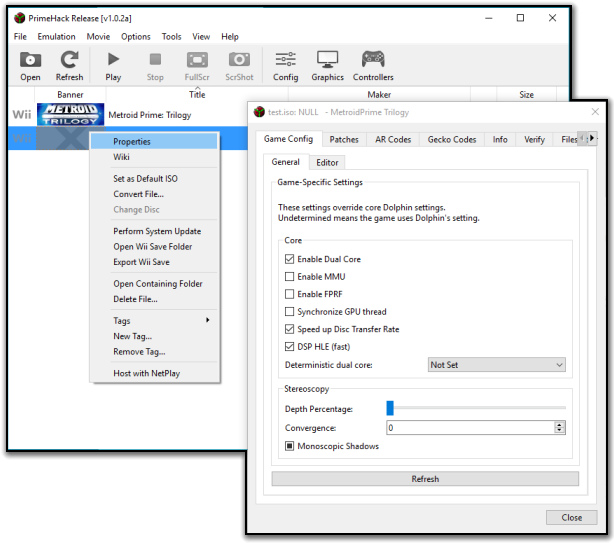
Task: Choose Delete File... in context menu
Action: (x=154, y=299)
